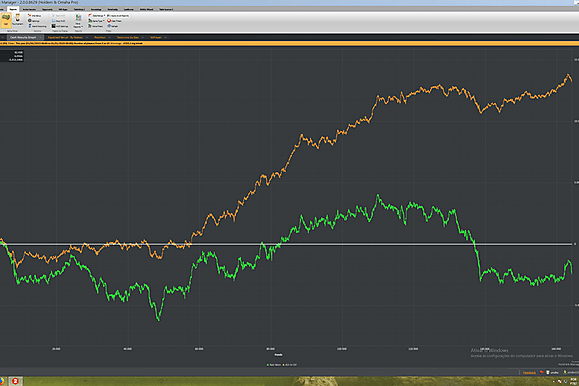
Task: Select the Sessions by Day report tab
Action: point(128,37)
